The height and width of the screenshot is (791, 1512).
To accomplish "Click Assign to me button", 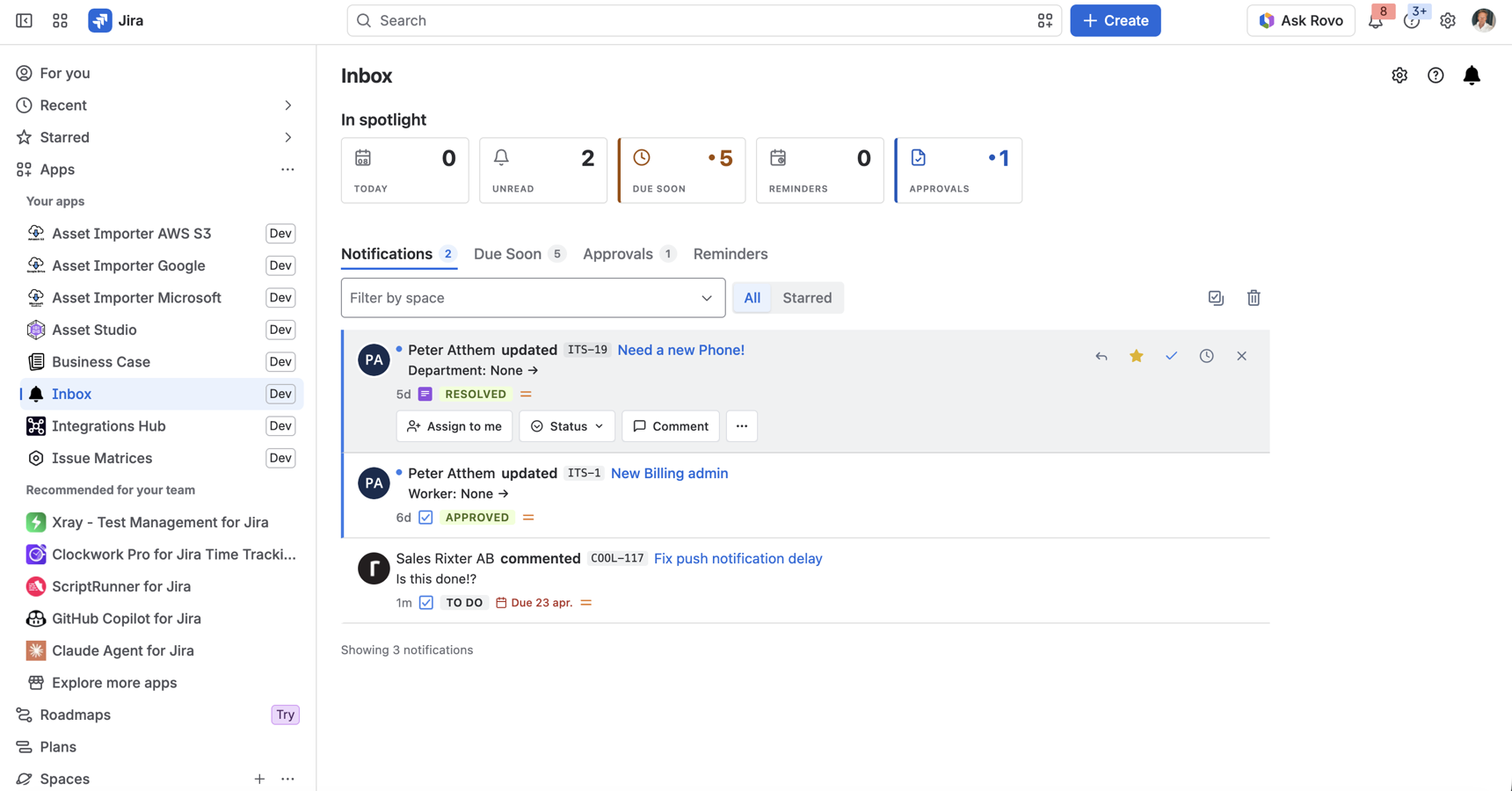I will coord(454,426).
